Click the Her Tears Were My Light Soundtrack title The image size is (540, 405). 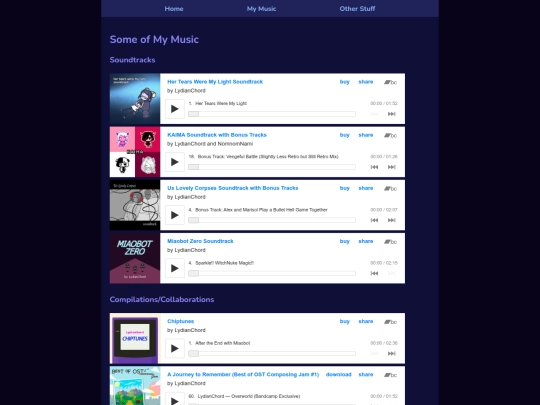215,82
